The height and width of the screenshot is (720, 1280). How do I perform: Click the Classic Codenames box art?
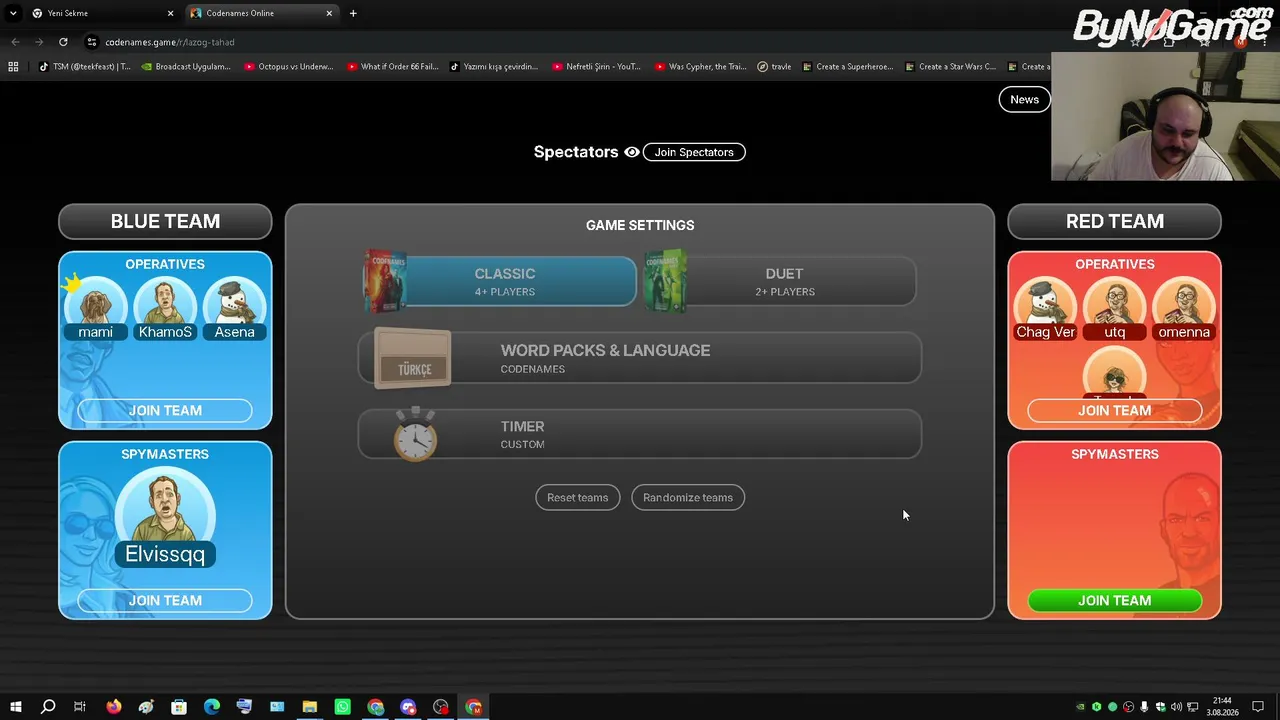tap(385, 281)
